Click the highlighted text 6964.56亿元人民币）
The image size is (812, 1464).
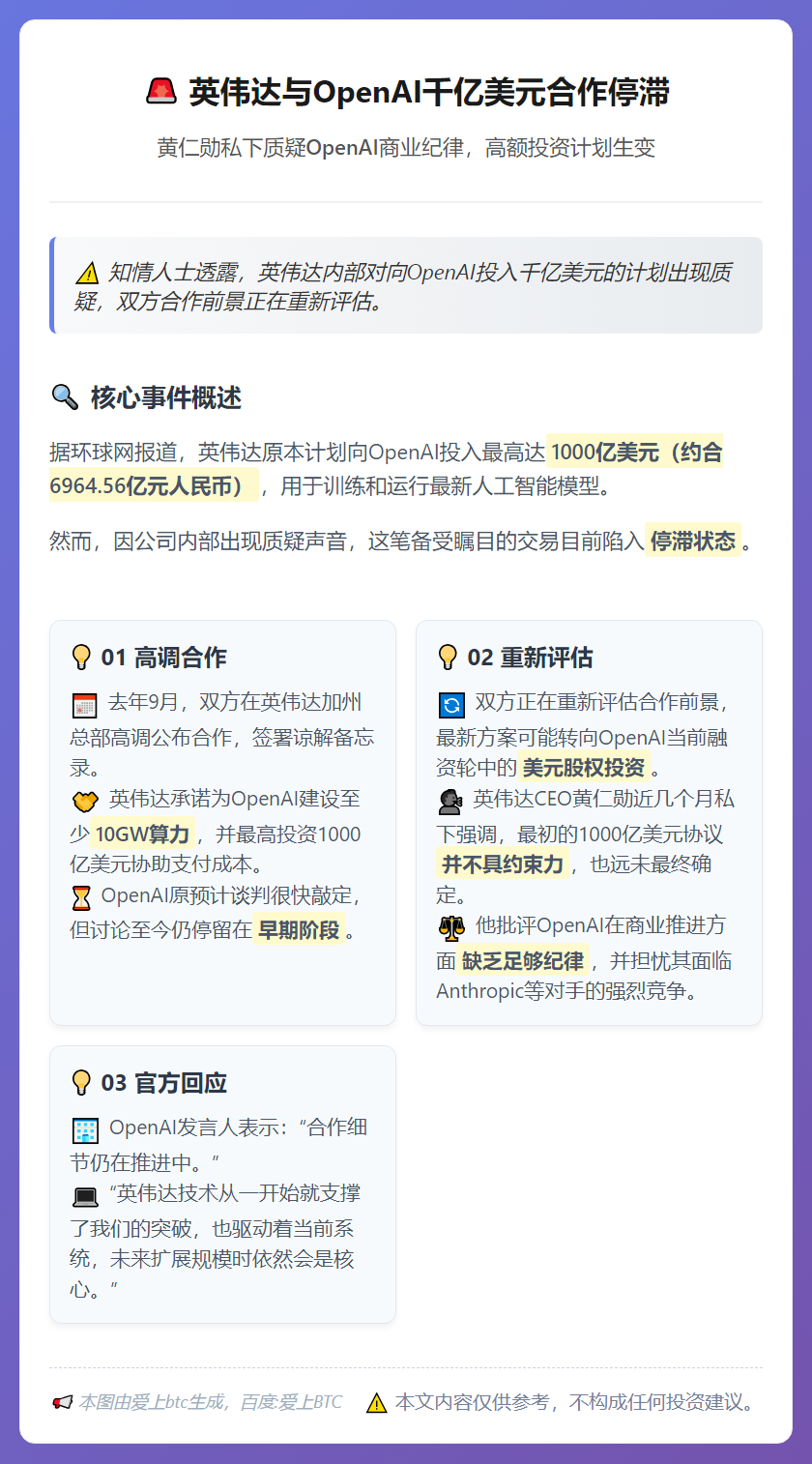click(x=153, y=485)
